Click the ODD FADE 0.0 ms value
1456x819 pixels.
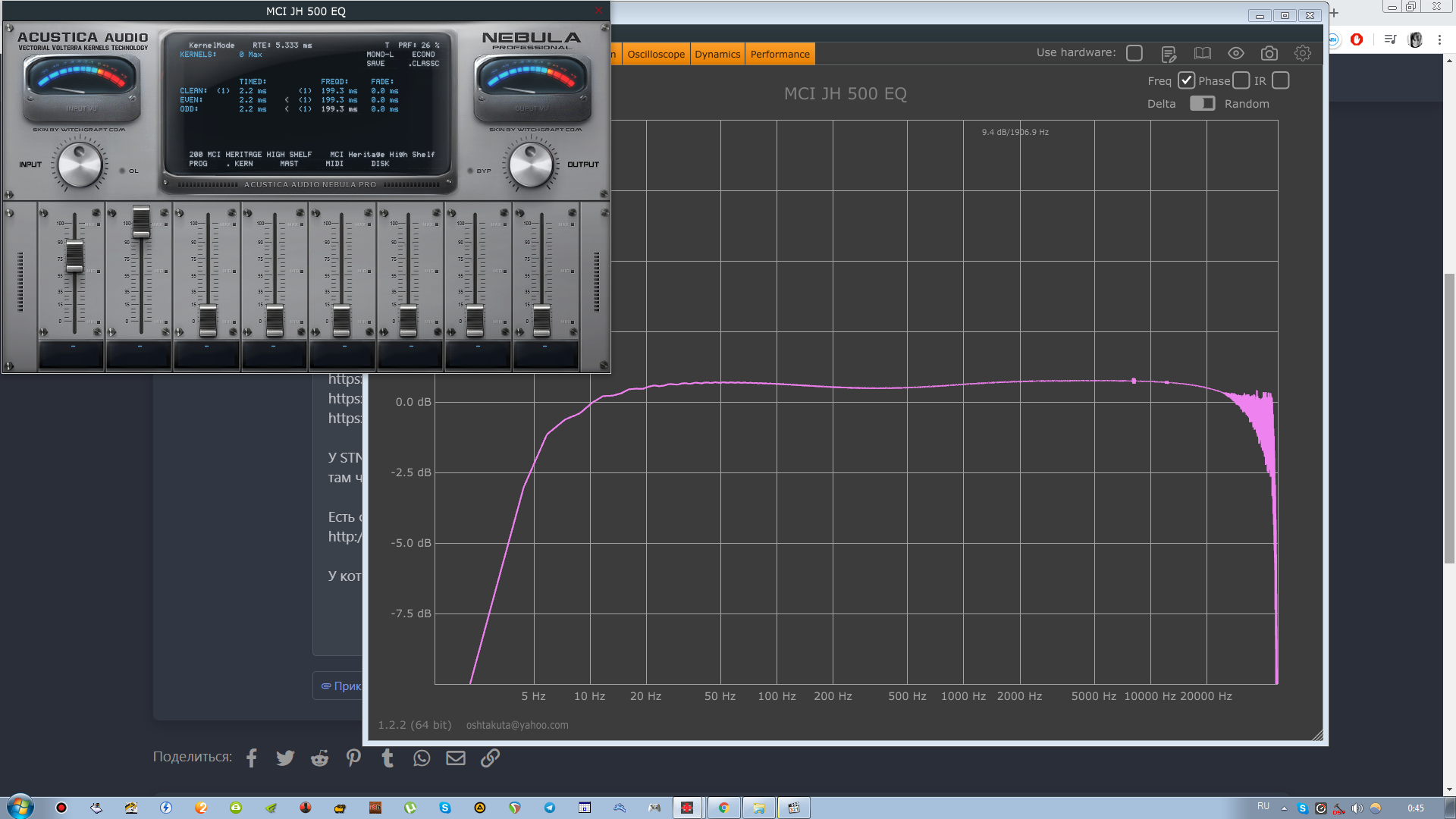pos(384,109)
